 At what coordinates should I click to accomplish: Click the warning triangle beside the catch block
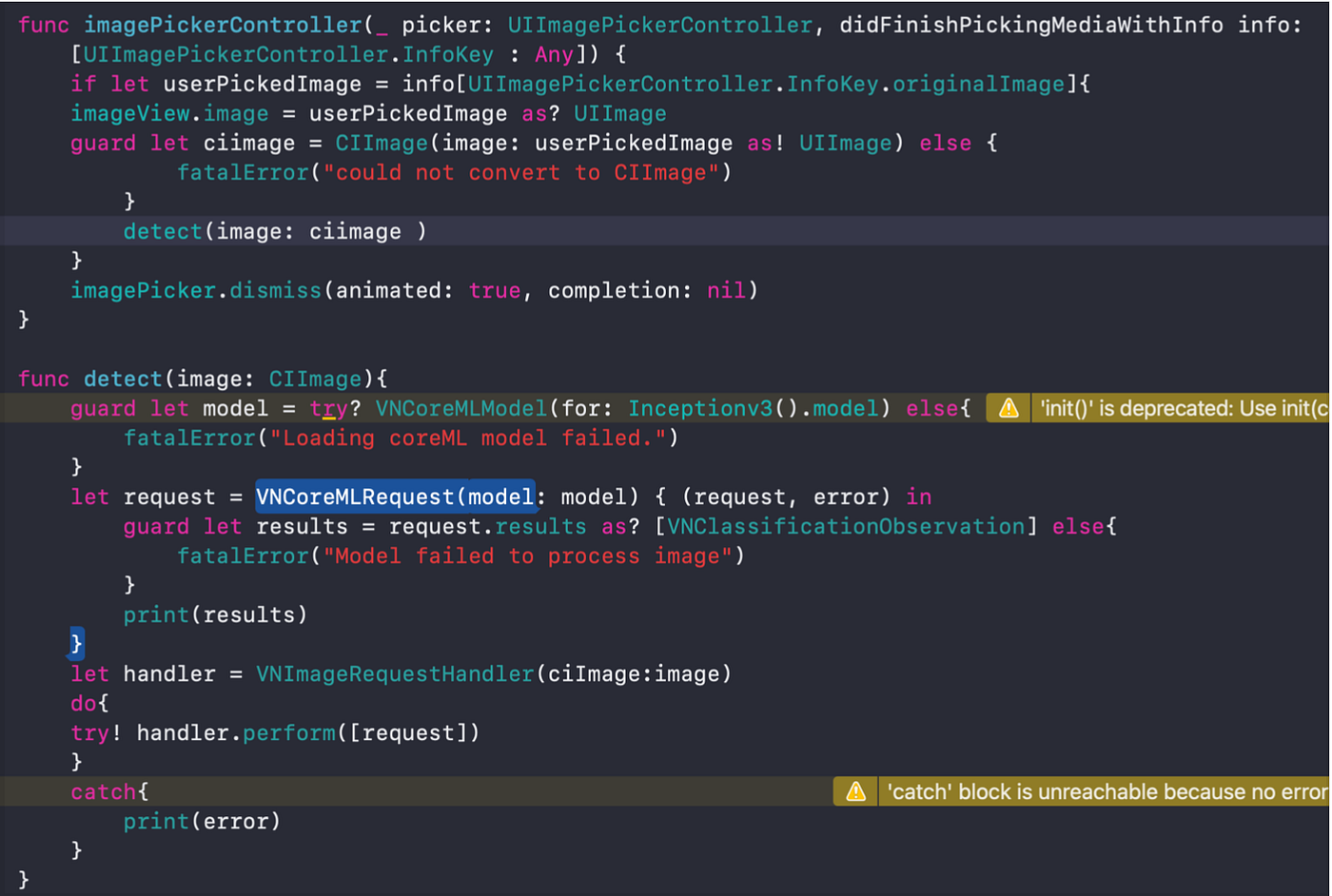853,790
